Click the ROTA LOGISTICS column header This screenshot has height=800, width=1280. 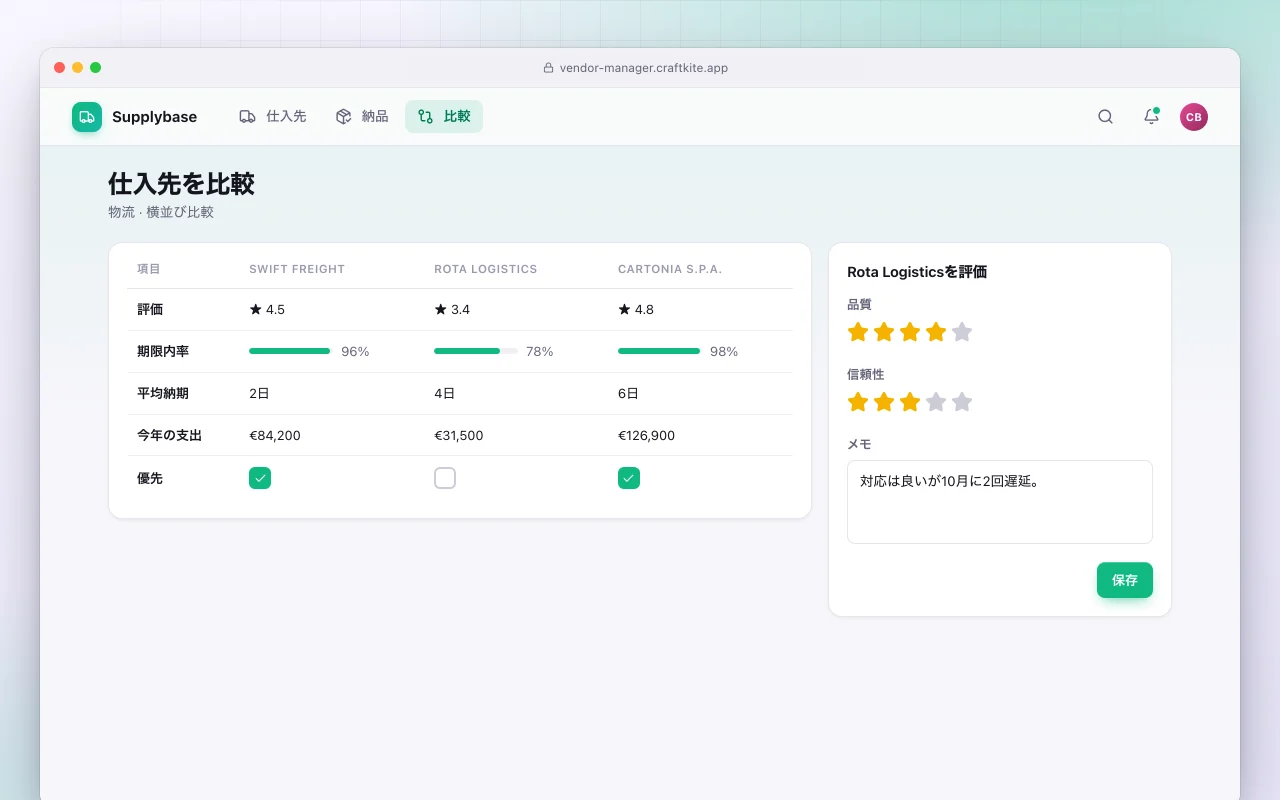tap(486, 269)
